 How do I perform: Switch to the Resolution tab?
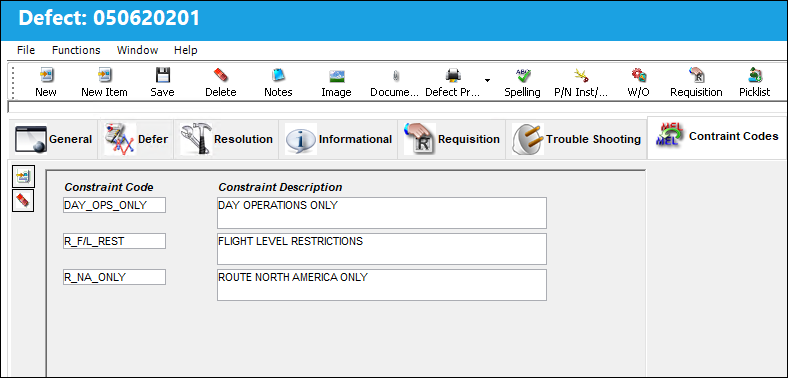pyautogui.click(x=226, y=139)
